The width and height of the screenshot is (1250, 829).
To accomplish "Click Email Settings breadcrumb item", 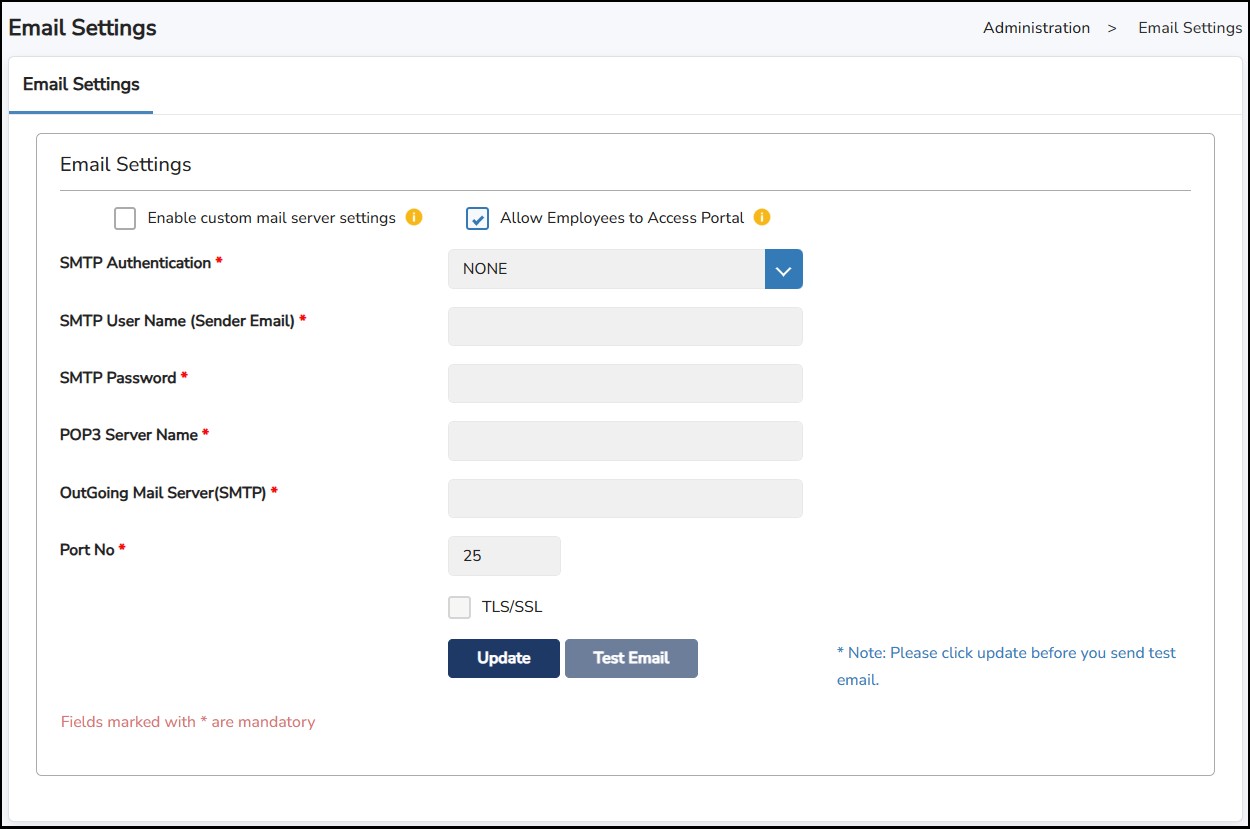I will pos(1189,28).
